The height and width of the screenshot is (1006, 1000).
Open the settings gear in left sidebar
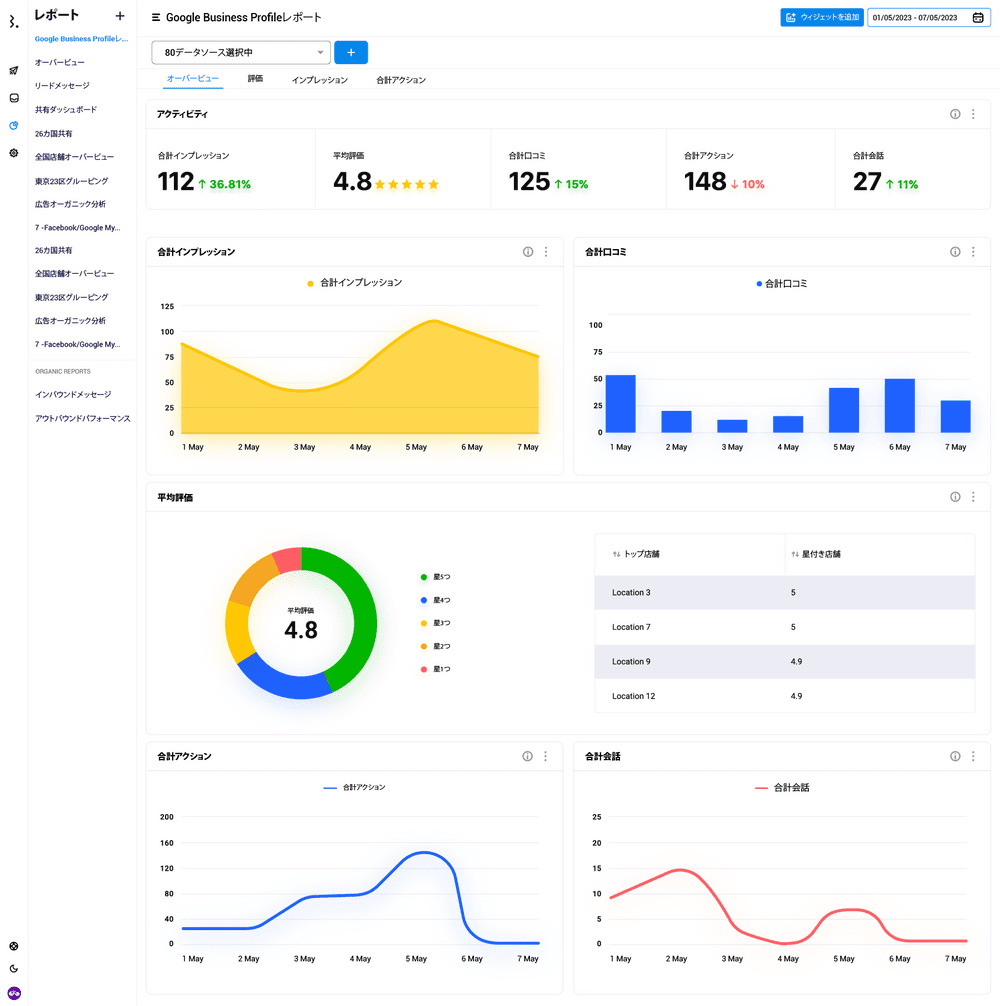[x=14, y=153]
